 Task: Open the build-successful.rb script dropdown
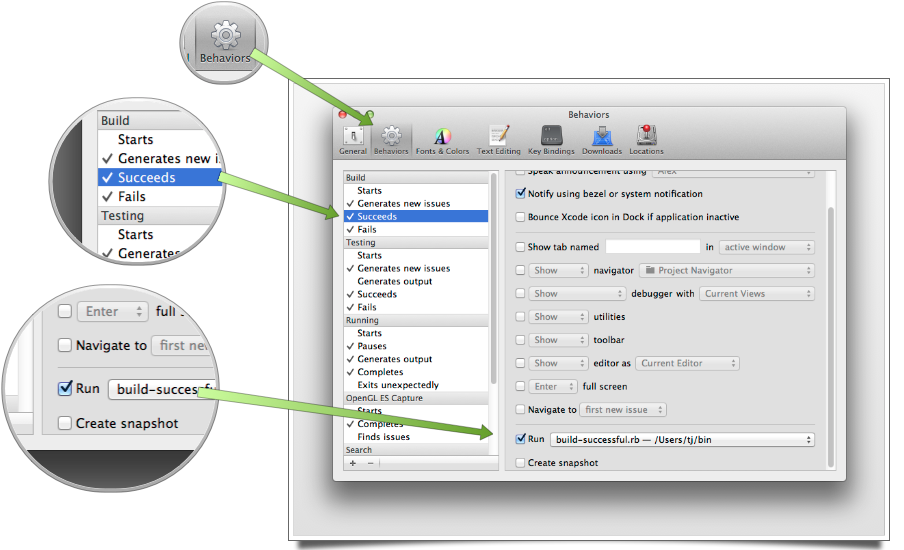coord(683,440)
